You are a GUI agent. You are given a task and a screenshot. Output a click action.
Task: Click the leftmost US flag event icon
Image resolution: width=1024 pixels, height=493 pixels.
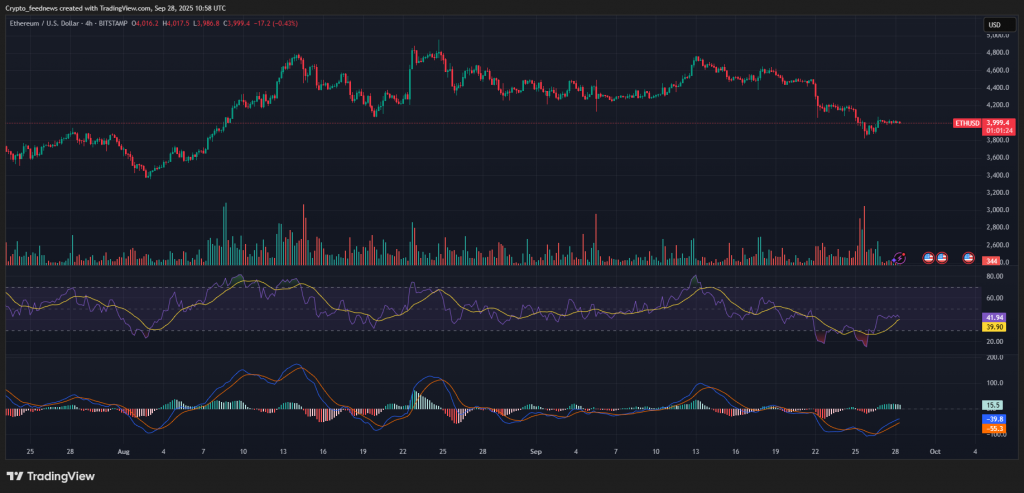click(927, 258)
